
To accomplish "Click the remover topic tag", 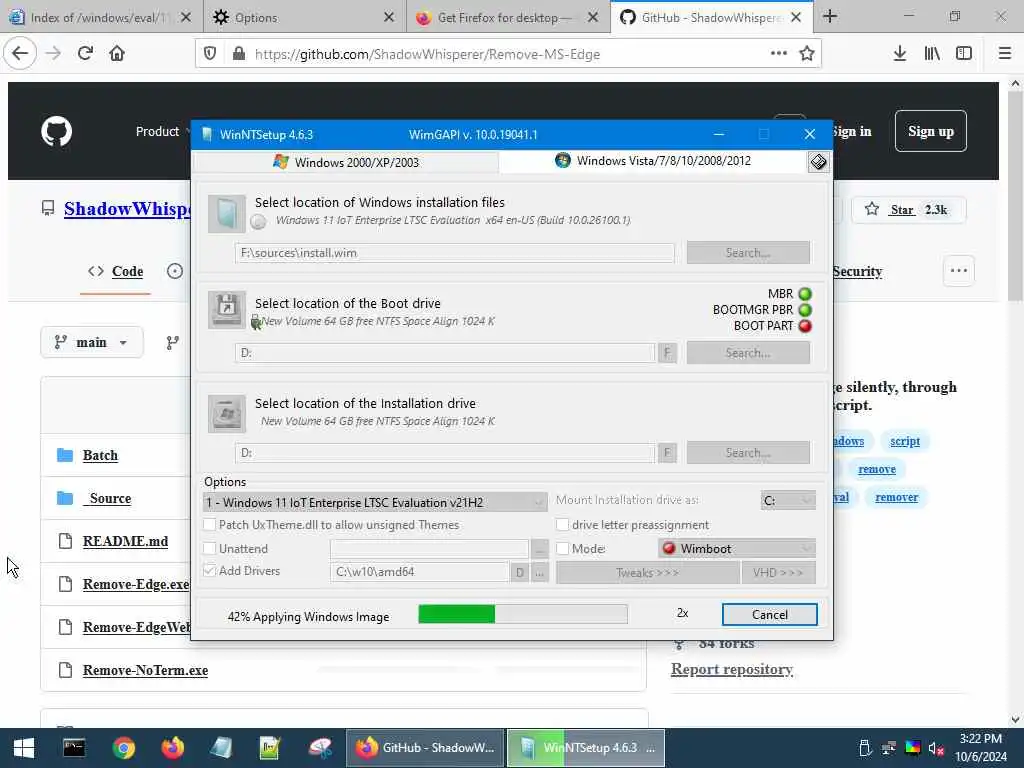I will coord(896,497).
